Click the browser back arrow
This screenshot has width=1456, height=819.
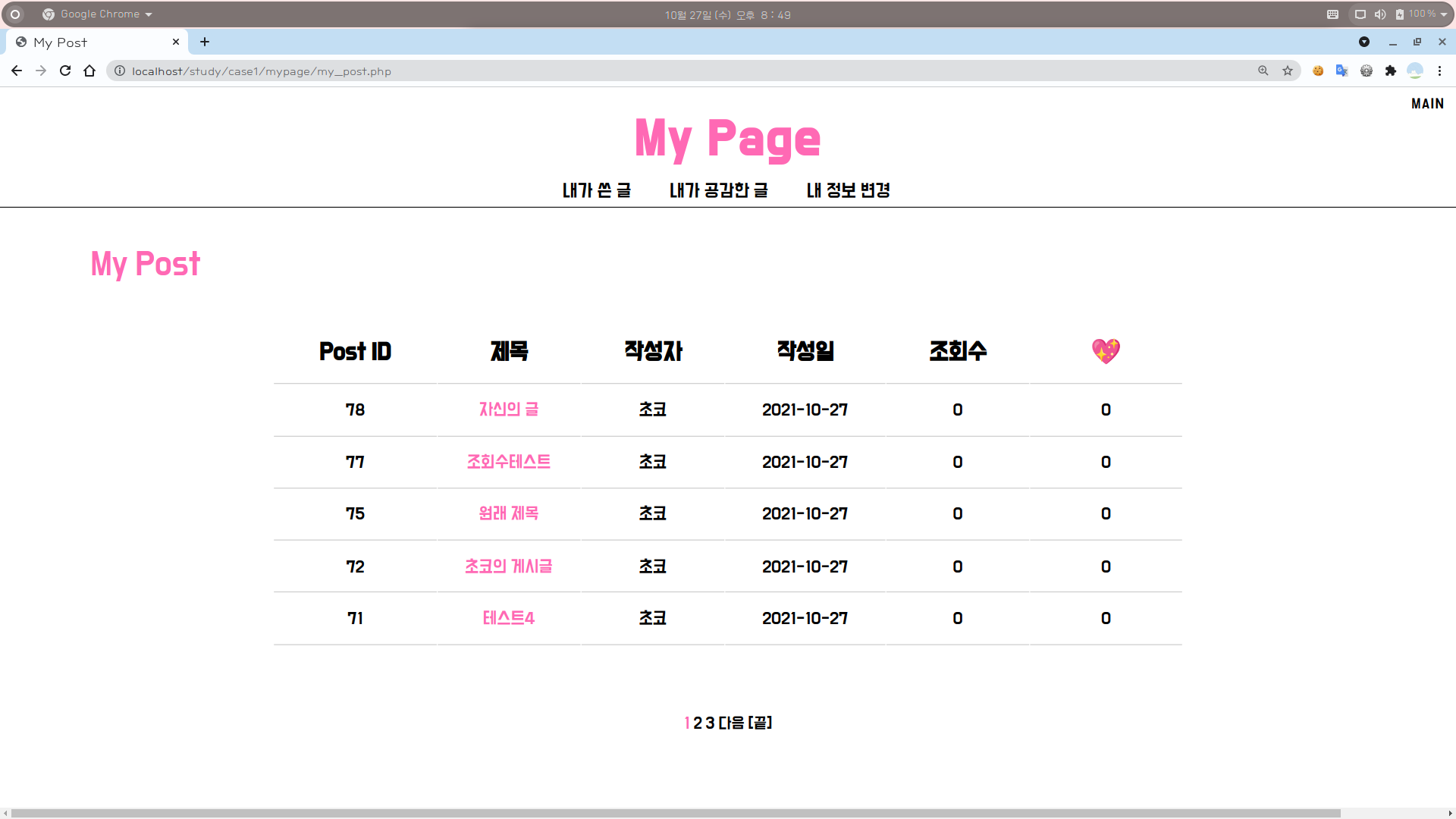tap(17, 71)
